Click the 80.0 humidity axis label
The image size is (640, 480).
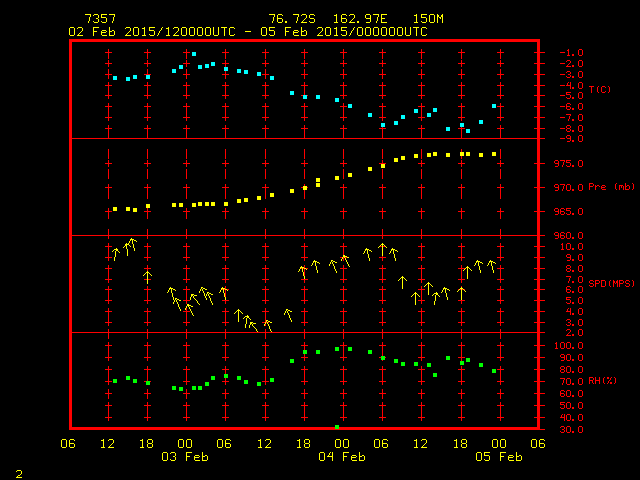[x=571, y=370]
